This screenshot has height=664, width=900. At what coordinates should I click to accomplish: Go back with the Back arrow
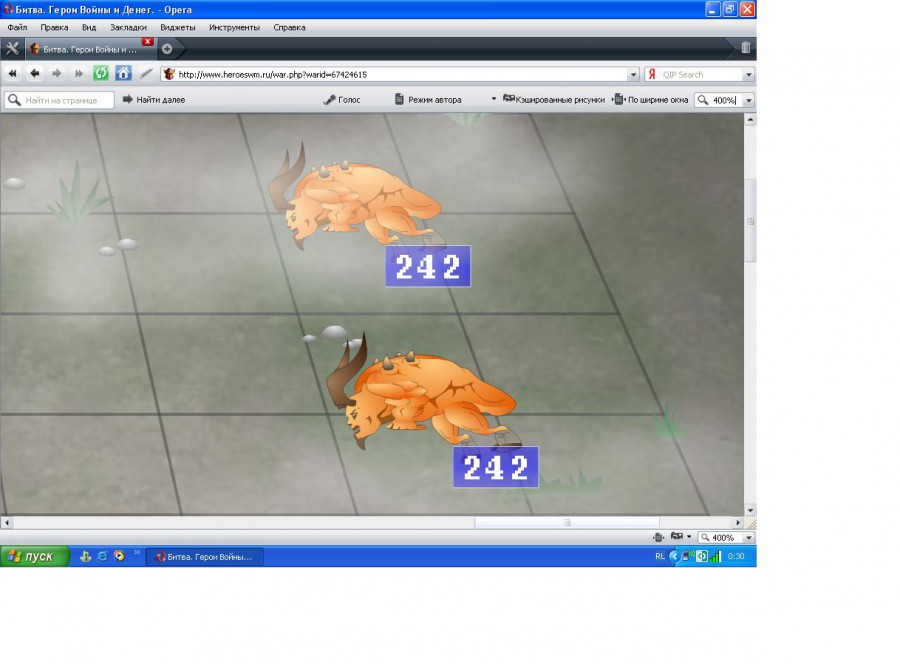click(x=35, y=74)
